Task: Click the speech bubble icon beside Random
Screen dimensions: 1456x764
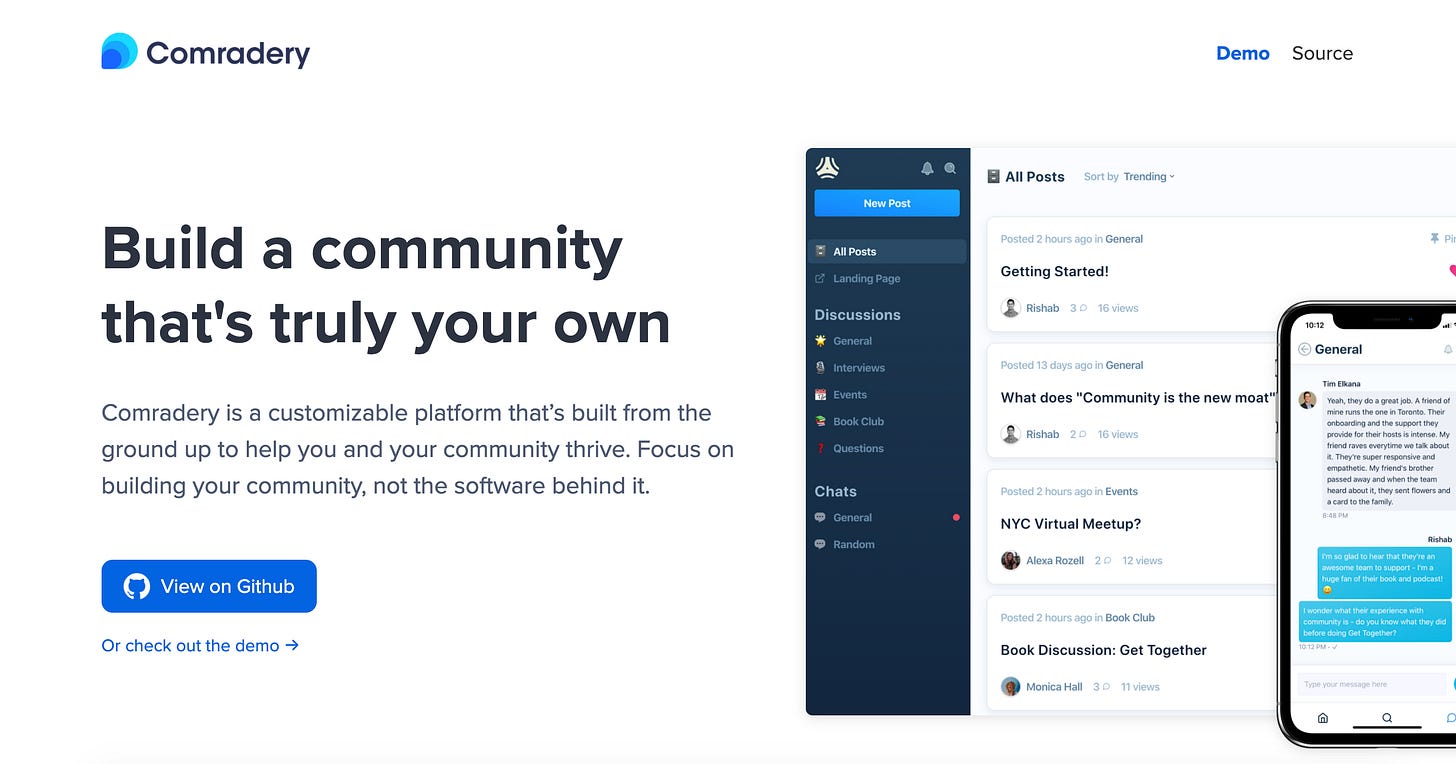Action: click(820, 545)
